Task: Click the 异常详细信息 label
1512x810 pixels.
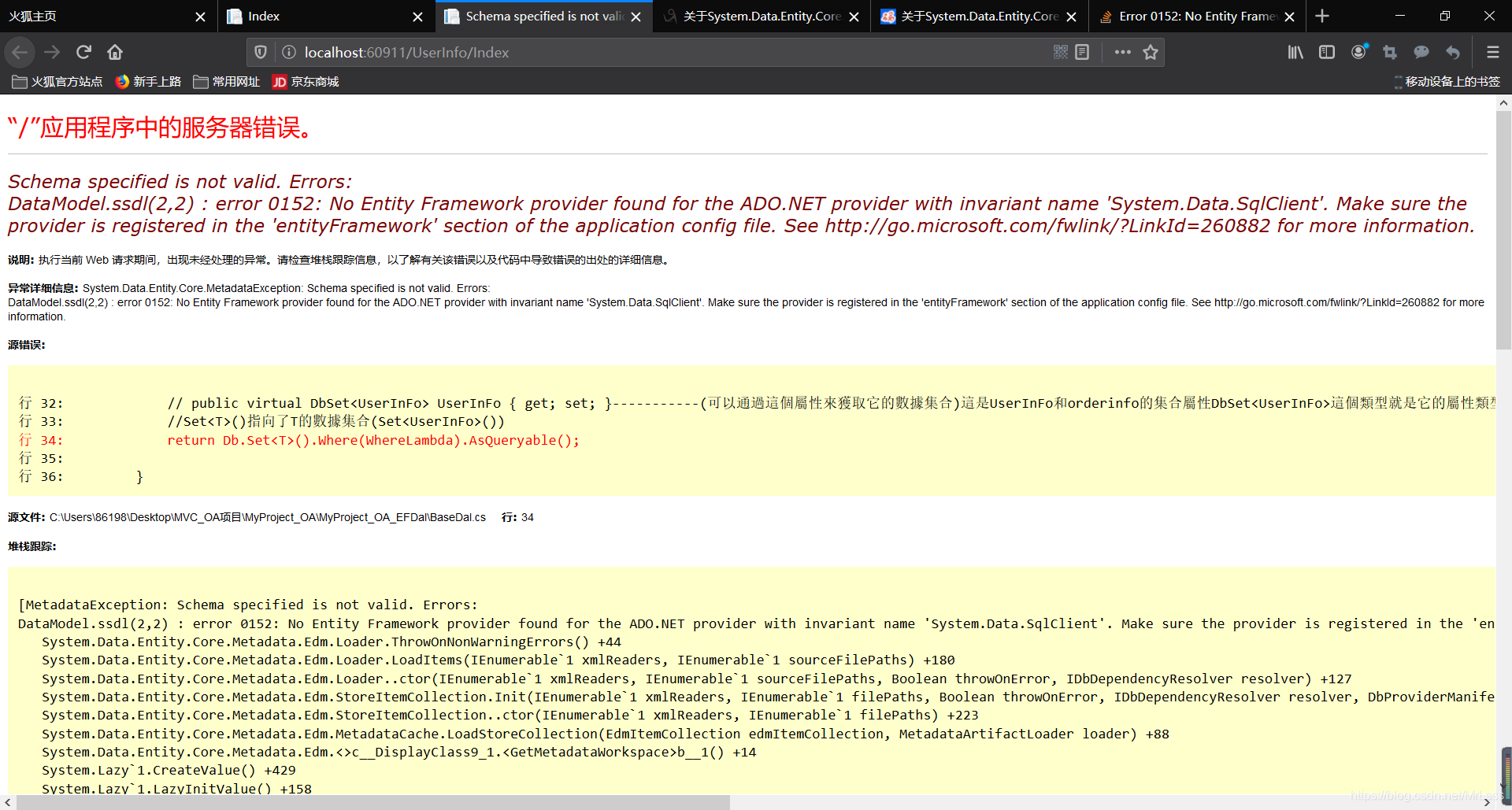Action: pyautogui.click(x=43, y=288)
